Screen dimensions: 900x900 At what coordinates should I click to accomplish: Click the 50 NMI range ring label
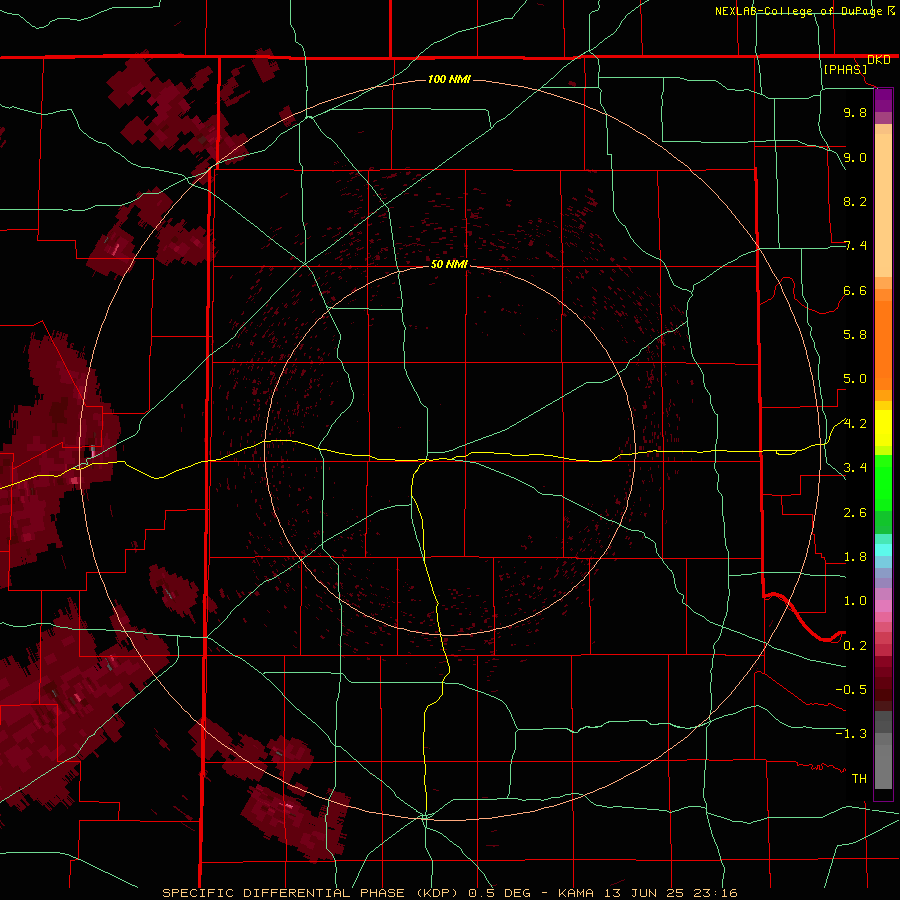point(449,264)
